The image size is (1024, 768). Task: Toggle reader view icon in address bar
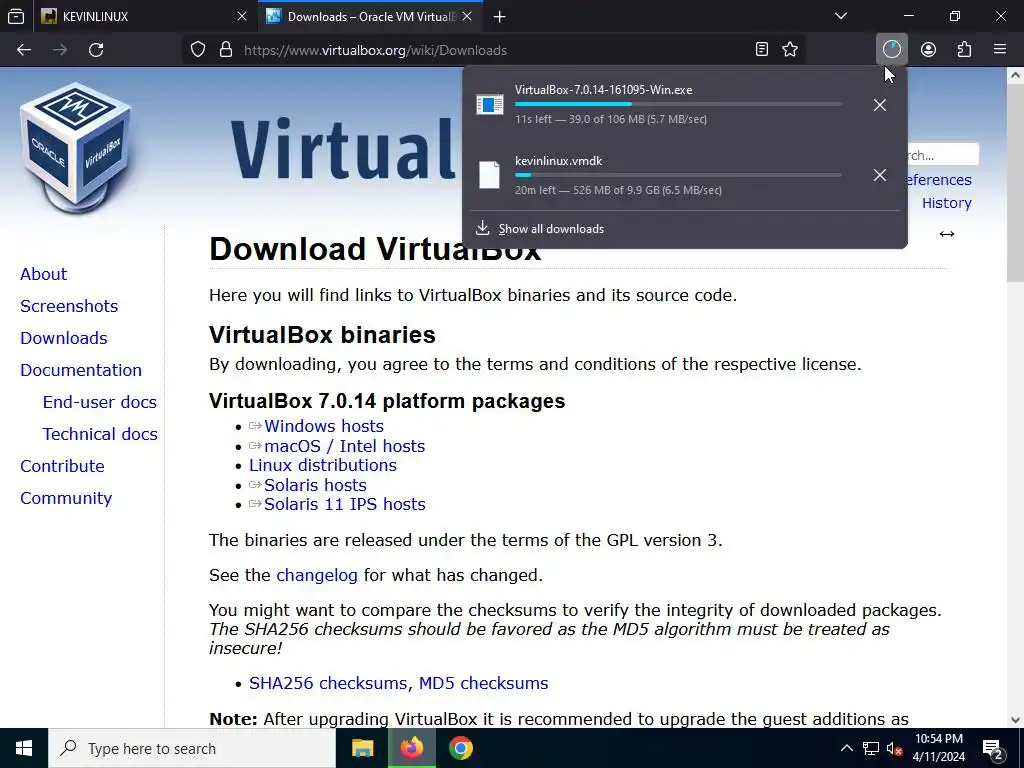(761, 50)
